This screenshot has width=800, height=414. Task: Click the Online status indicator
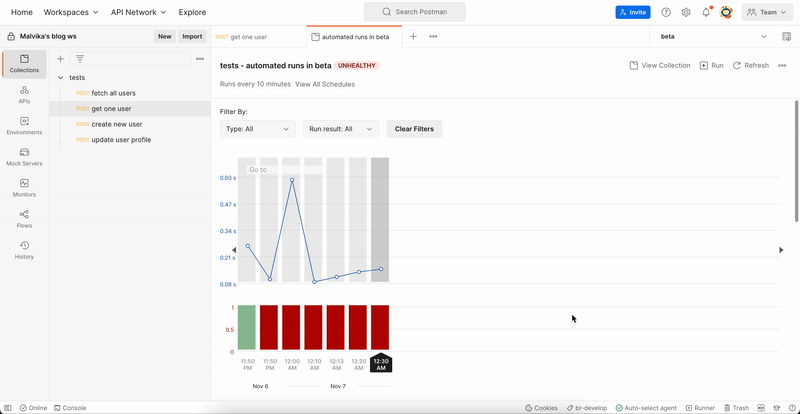click(33, 408)
